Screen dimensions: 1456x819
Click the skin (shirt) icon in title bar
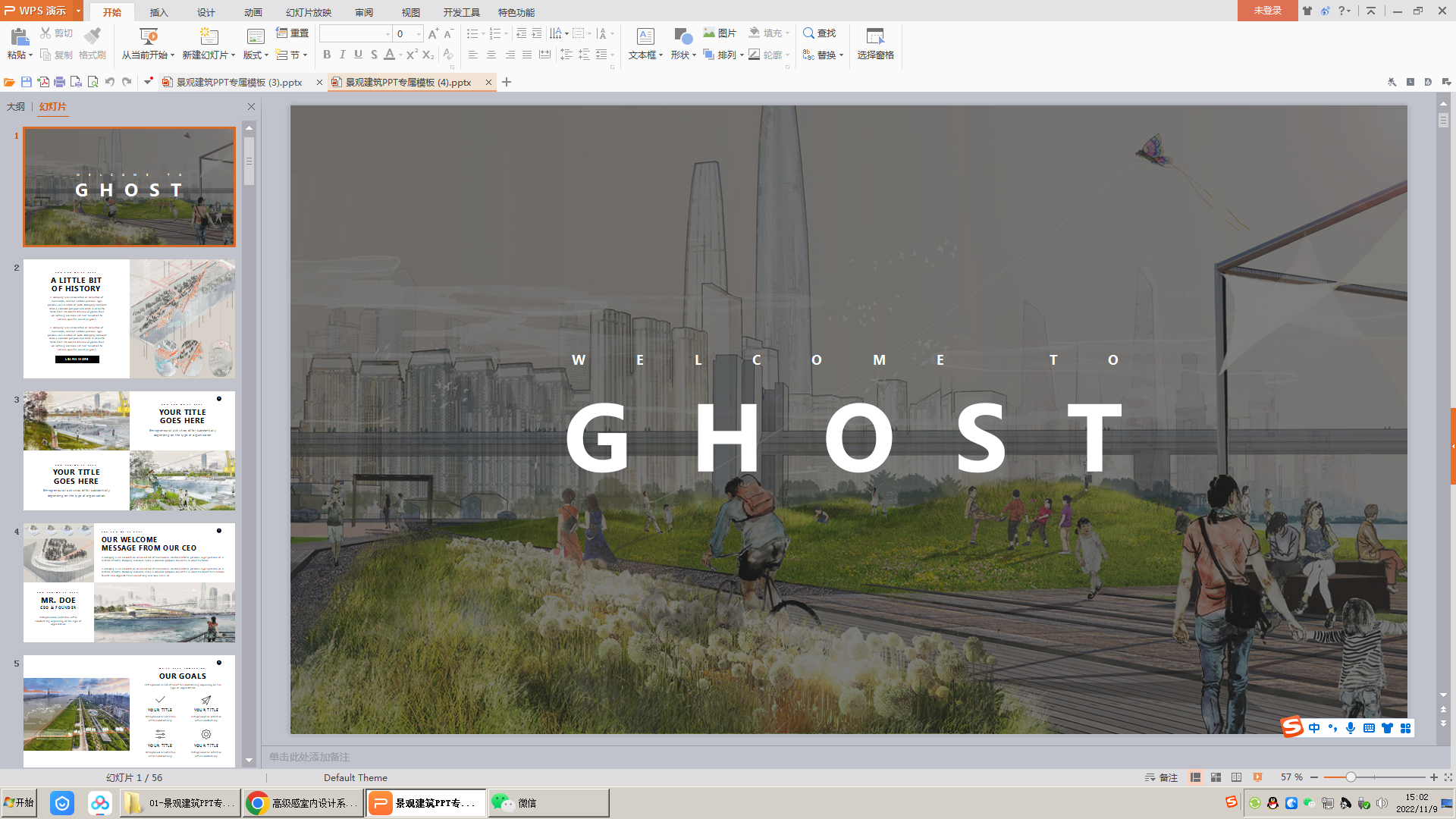[x=1307, y=11]
